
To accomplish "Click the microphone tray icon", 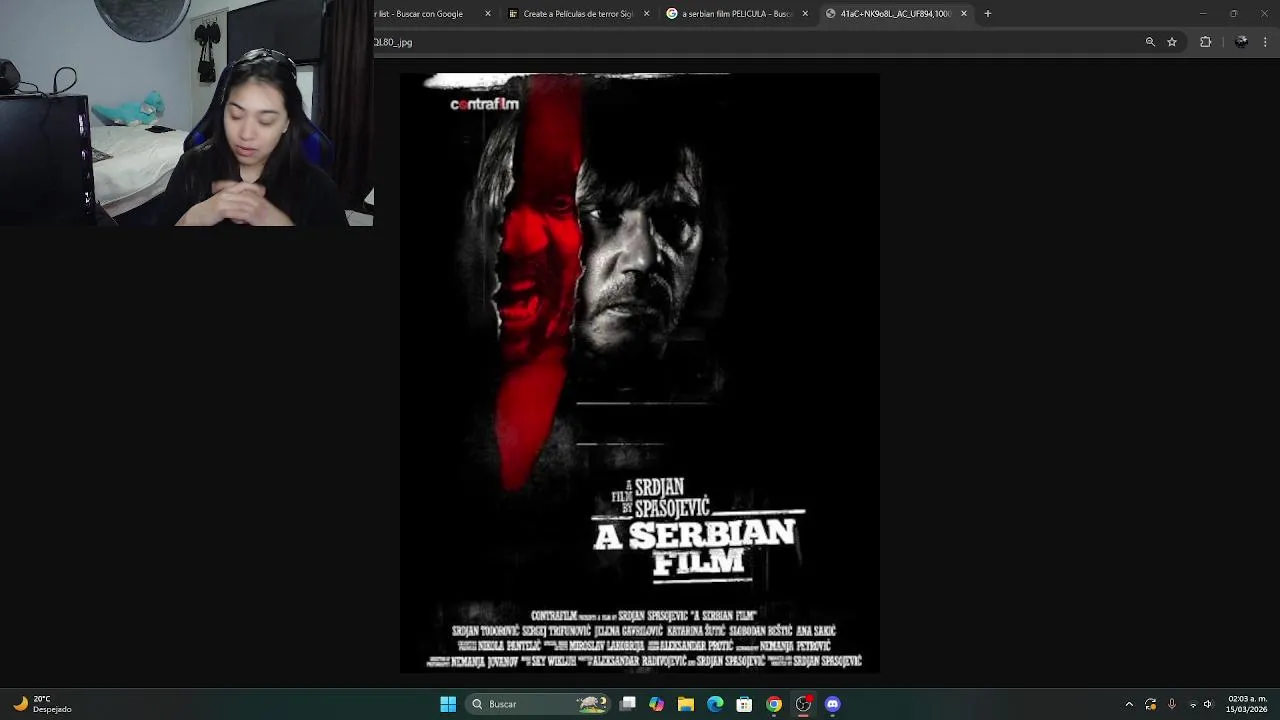I will (1172, 704).
